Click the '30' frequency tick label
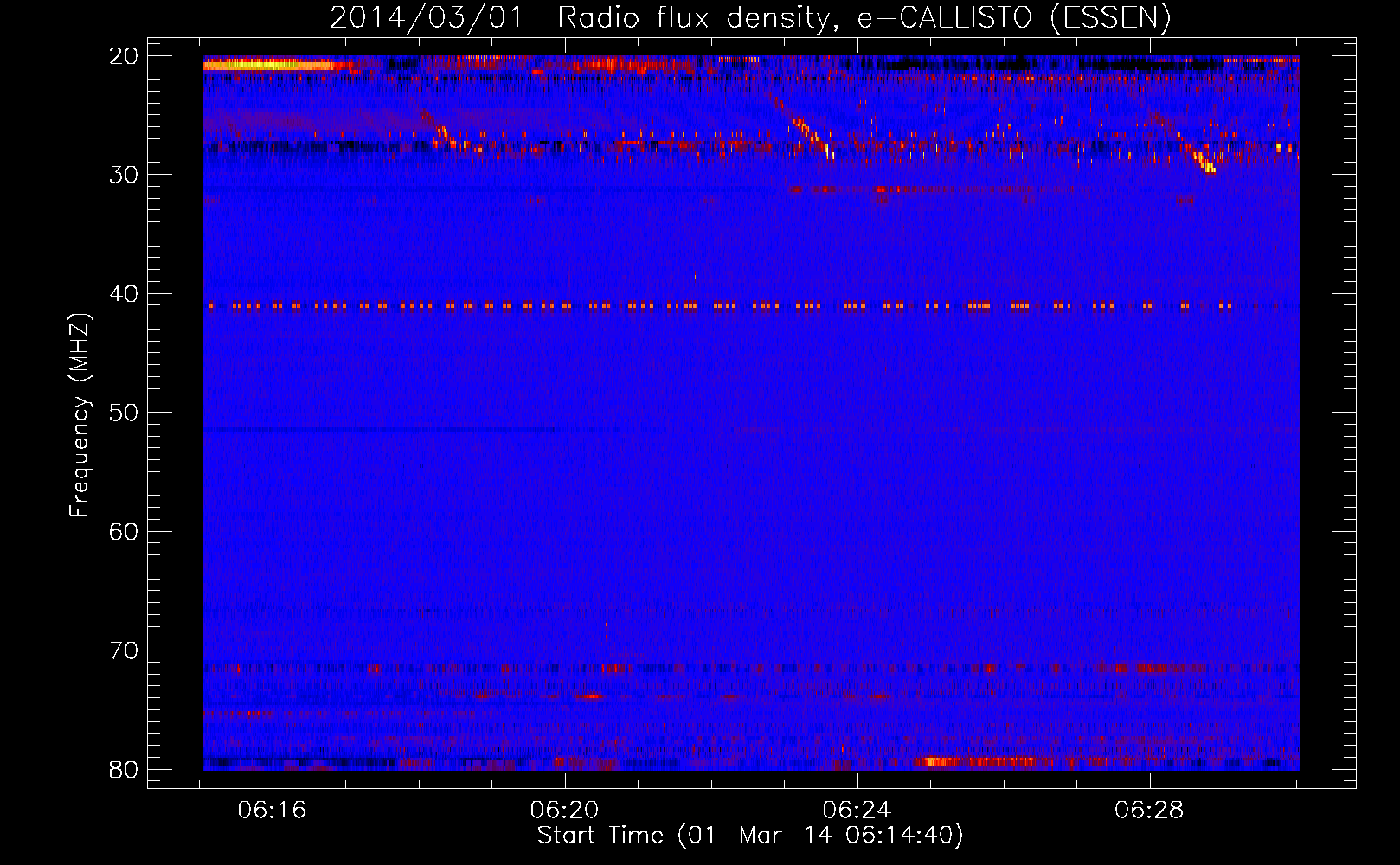 124,175
